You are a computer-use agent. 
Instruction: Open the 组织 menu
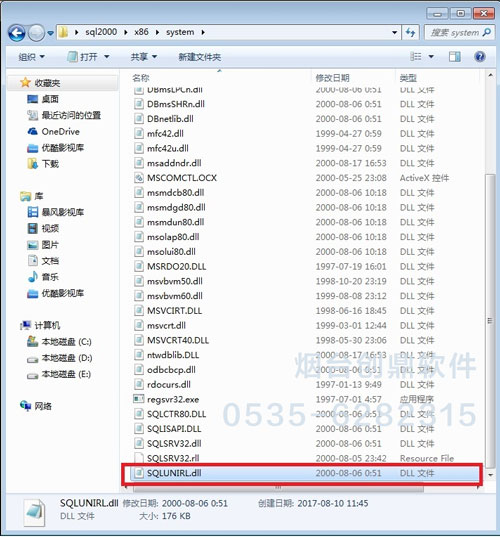click(31, 57)
